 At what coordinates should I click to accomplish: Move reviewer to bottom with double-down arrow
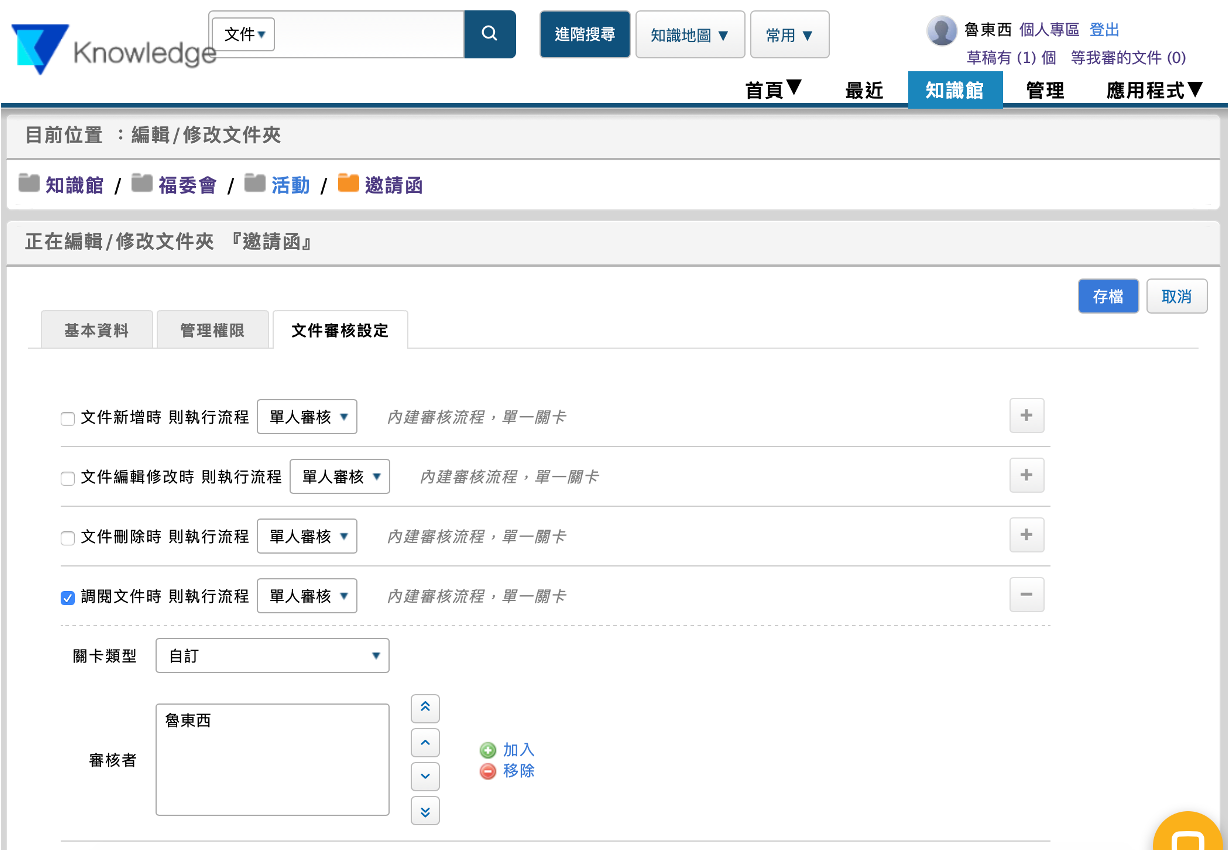tap(425, 810)
